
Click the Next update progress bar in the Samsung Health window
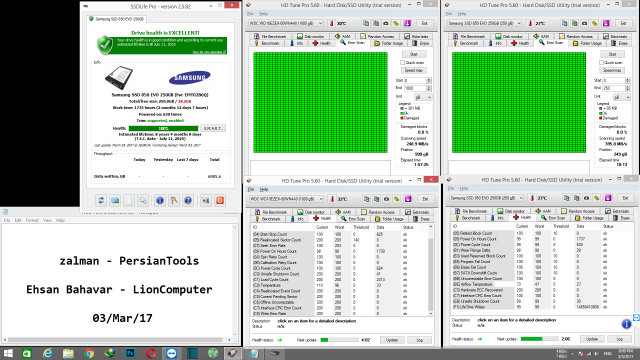(x=539, y=339)
